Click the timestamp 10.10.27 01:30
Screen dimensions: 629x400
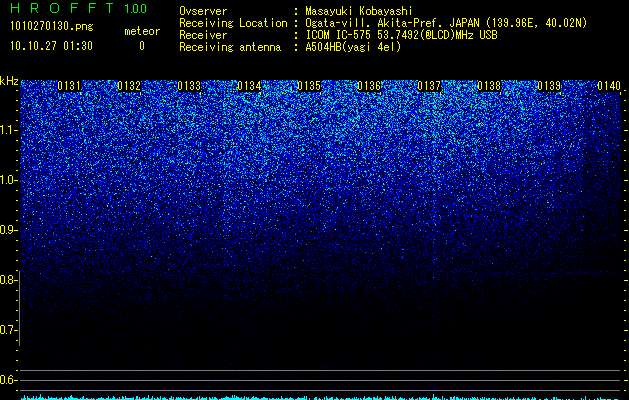coord(51,46)
